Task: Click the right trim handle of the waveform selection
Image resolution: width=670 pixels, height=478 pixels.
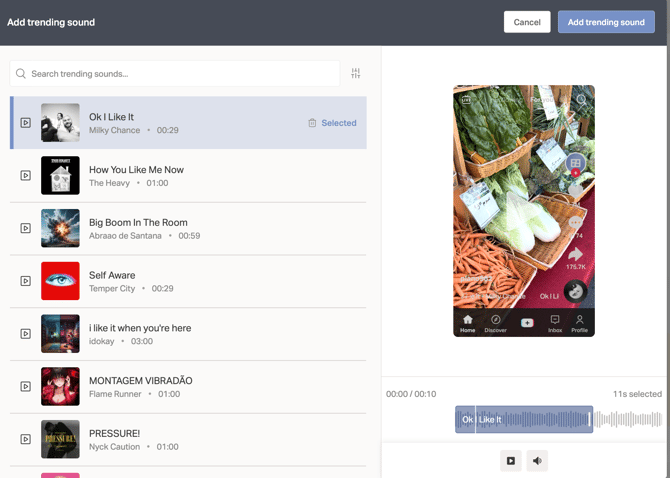Action: pos(590,419)
